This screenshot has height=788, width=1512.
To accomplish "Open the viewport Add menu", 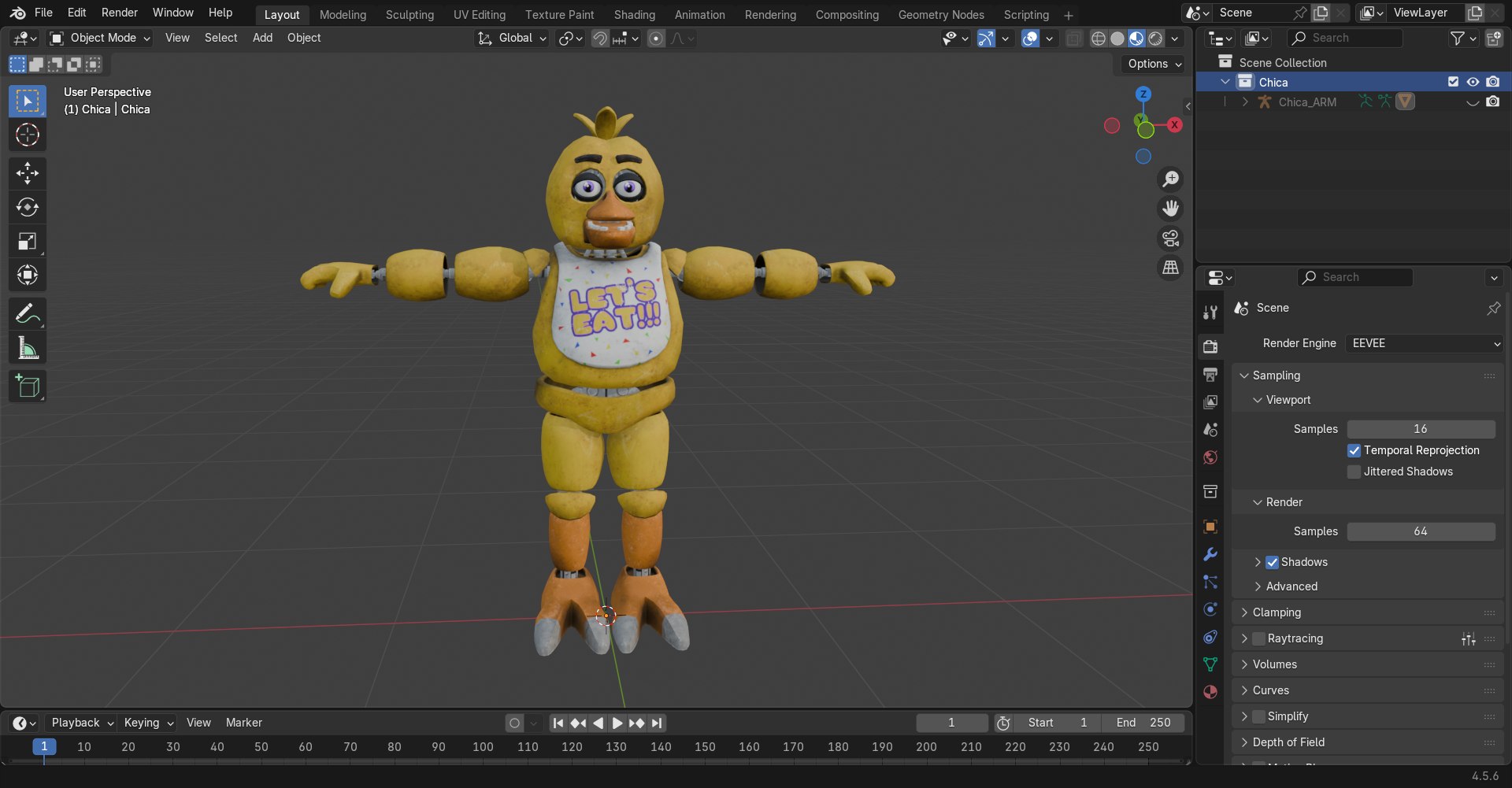I will (262, 38).
